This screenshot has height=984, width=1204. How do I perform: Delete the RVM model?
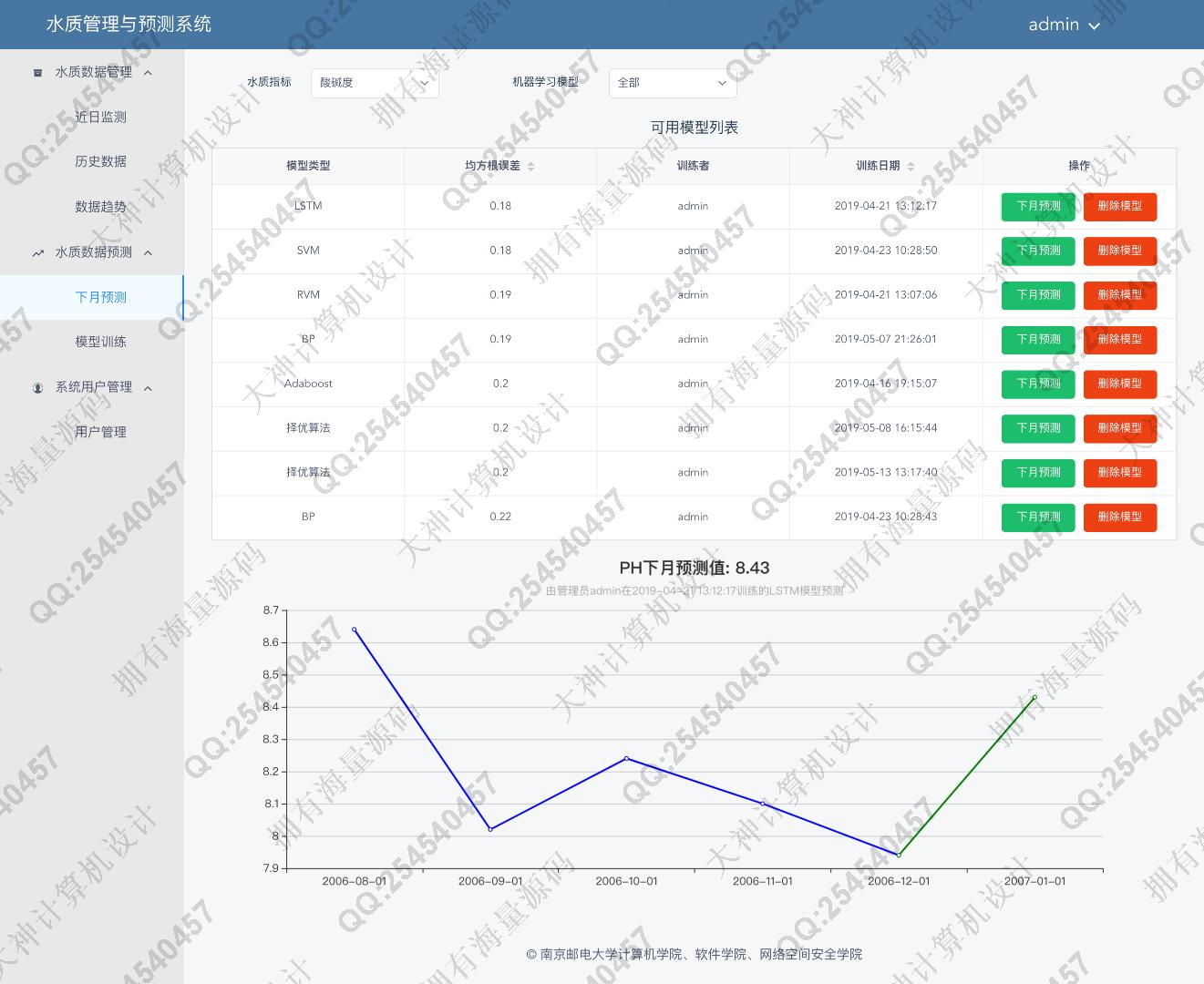click(1119, 295)
